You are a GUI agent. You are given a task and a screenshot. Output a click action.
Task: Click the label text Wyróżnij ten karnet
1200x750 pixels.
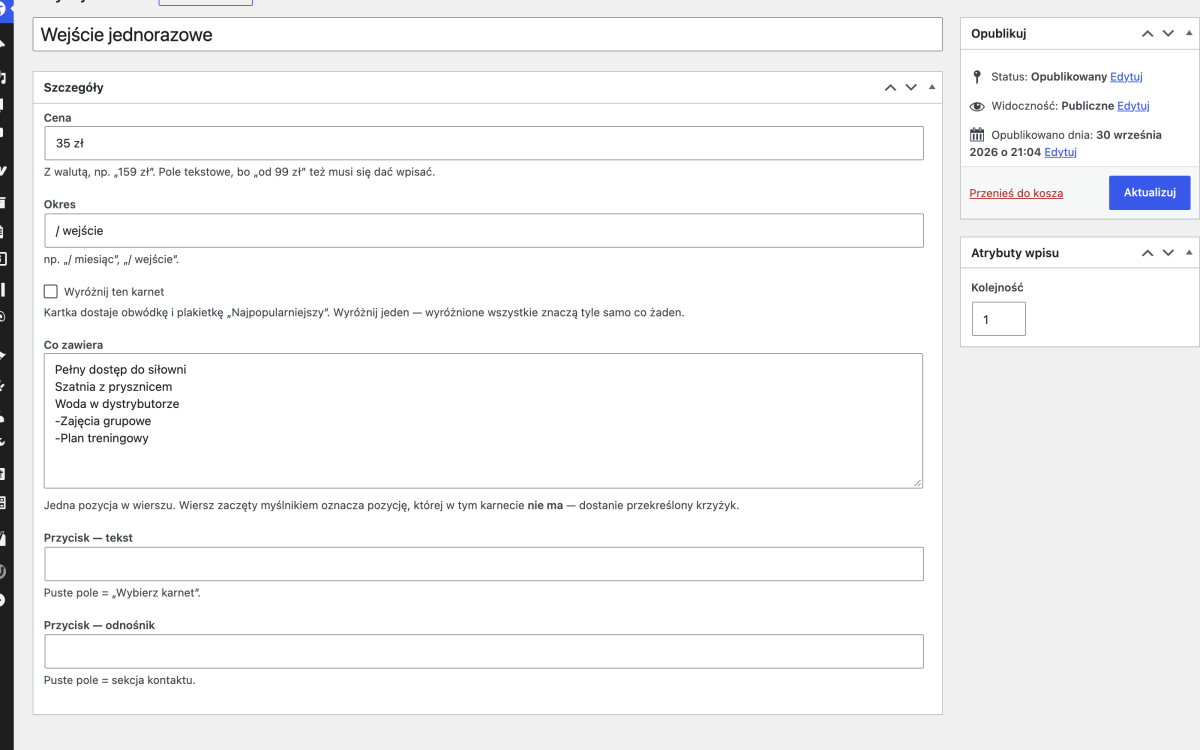click(x=114, y=292)
